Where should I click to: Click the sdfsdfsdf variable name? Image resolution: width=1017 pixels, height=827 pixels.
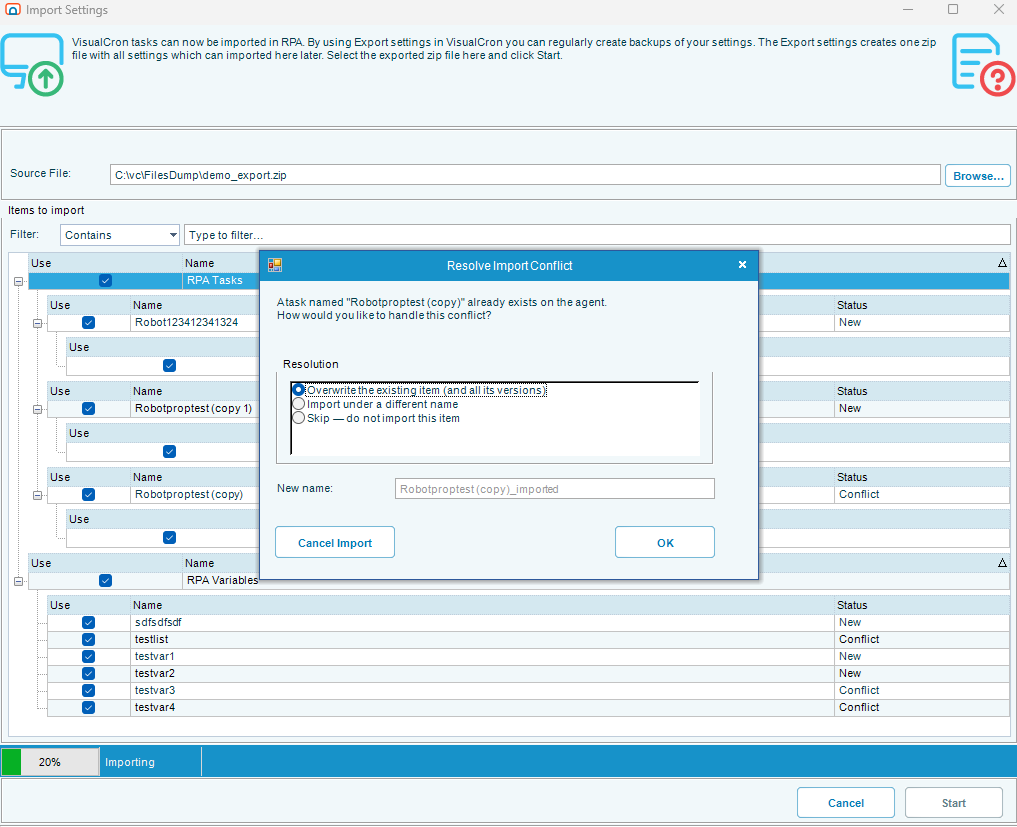[158, 623]
